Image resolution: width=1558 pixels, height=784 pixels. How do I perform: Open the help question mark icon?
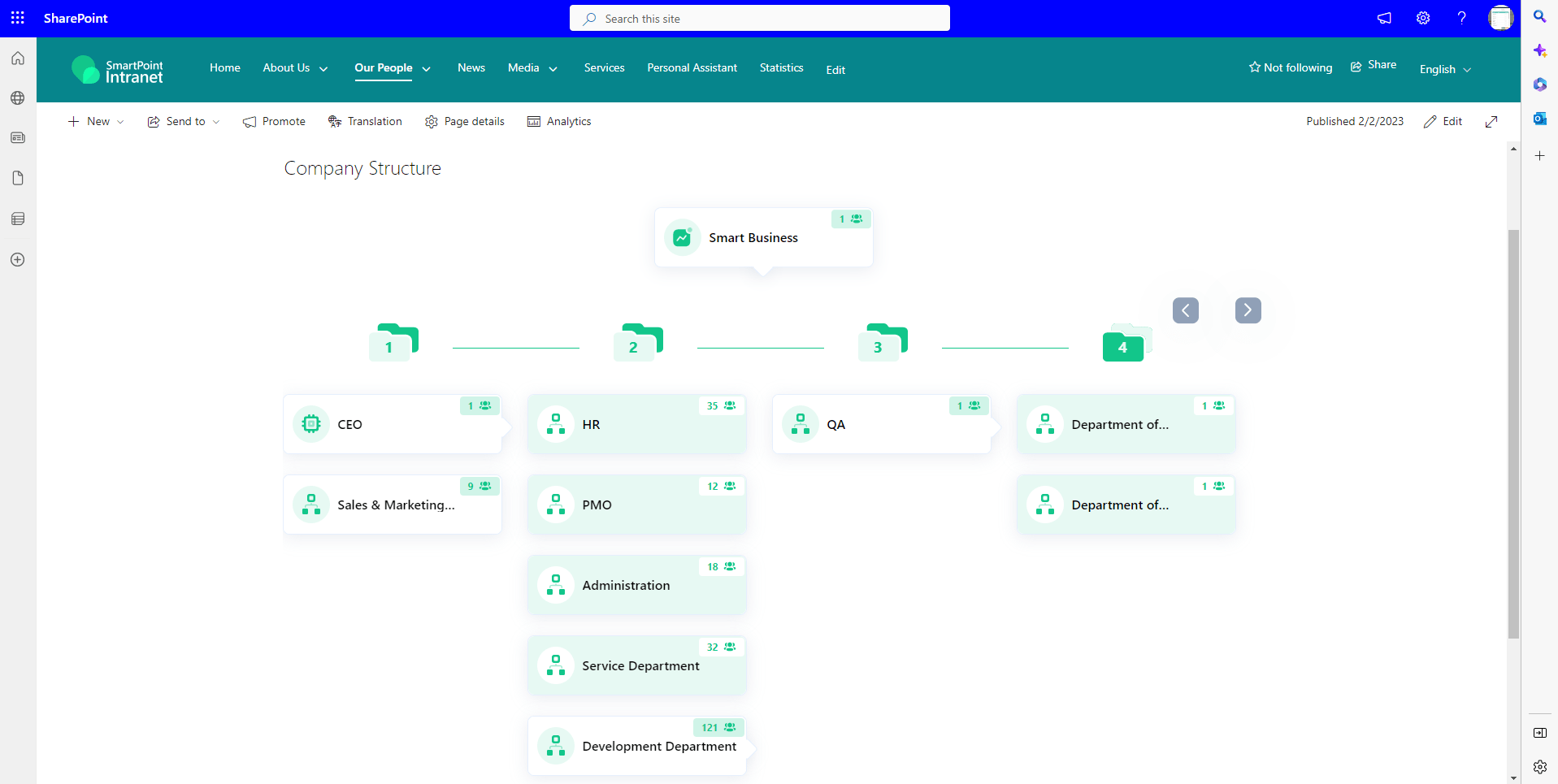click(x=1461, y=18)
